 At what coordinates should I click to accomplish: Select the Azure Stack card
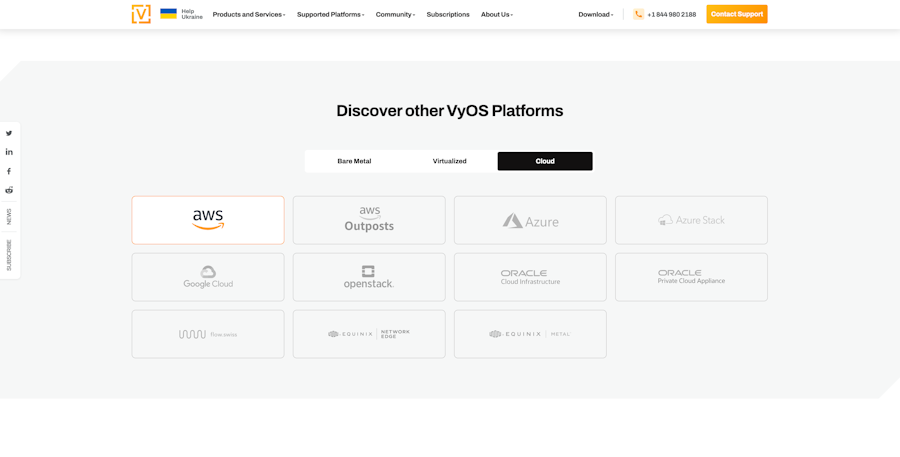click(691, 220)
